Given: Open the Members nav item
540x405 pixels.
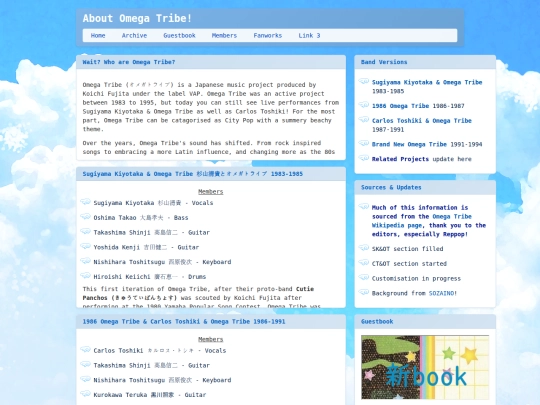Looking at the screenshot, I should pyautogui.click(x=224, y=35).
